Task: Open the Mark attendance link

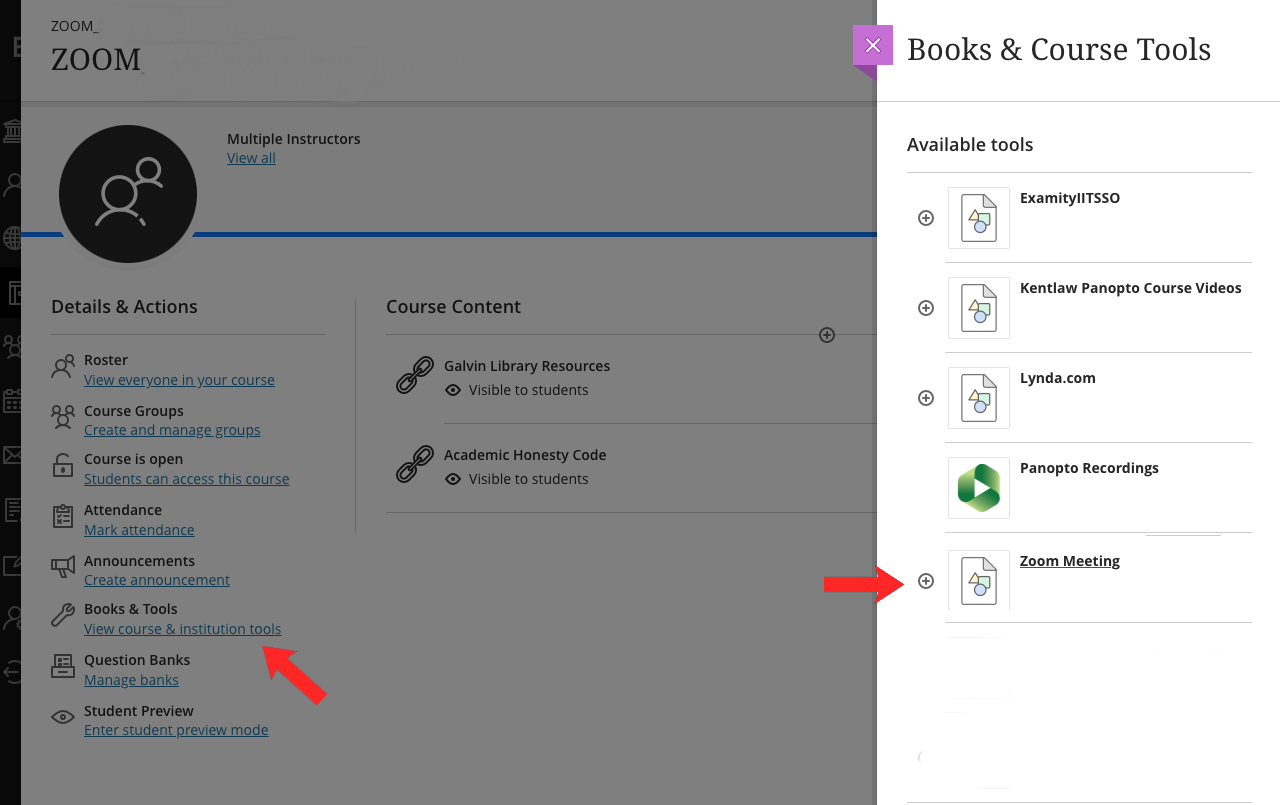Action: tap(139, 530)
